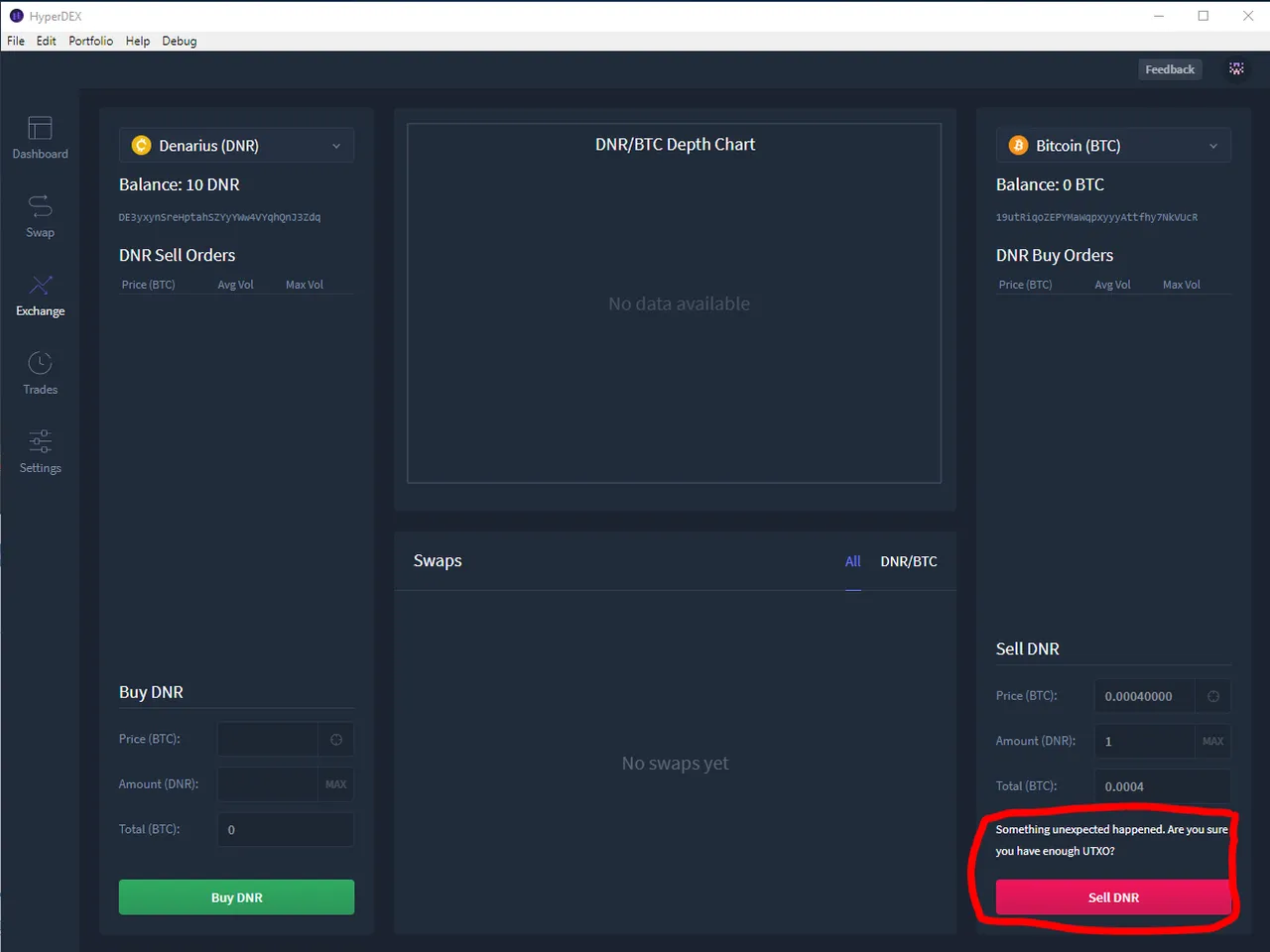Screen dimensions: 1270x952
Task: Open the Swap sidebar icon
Action: 40,205
